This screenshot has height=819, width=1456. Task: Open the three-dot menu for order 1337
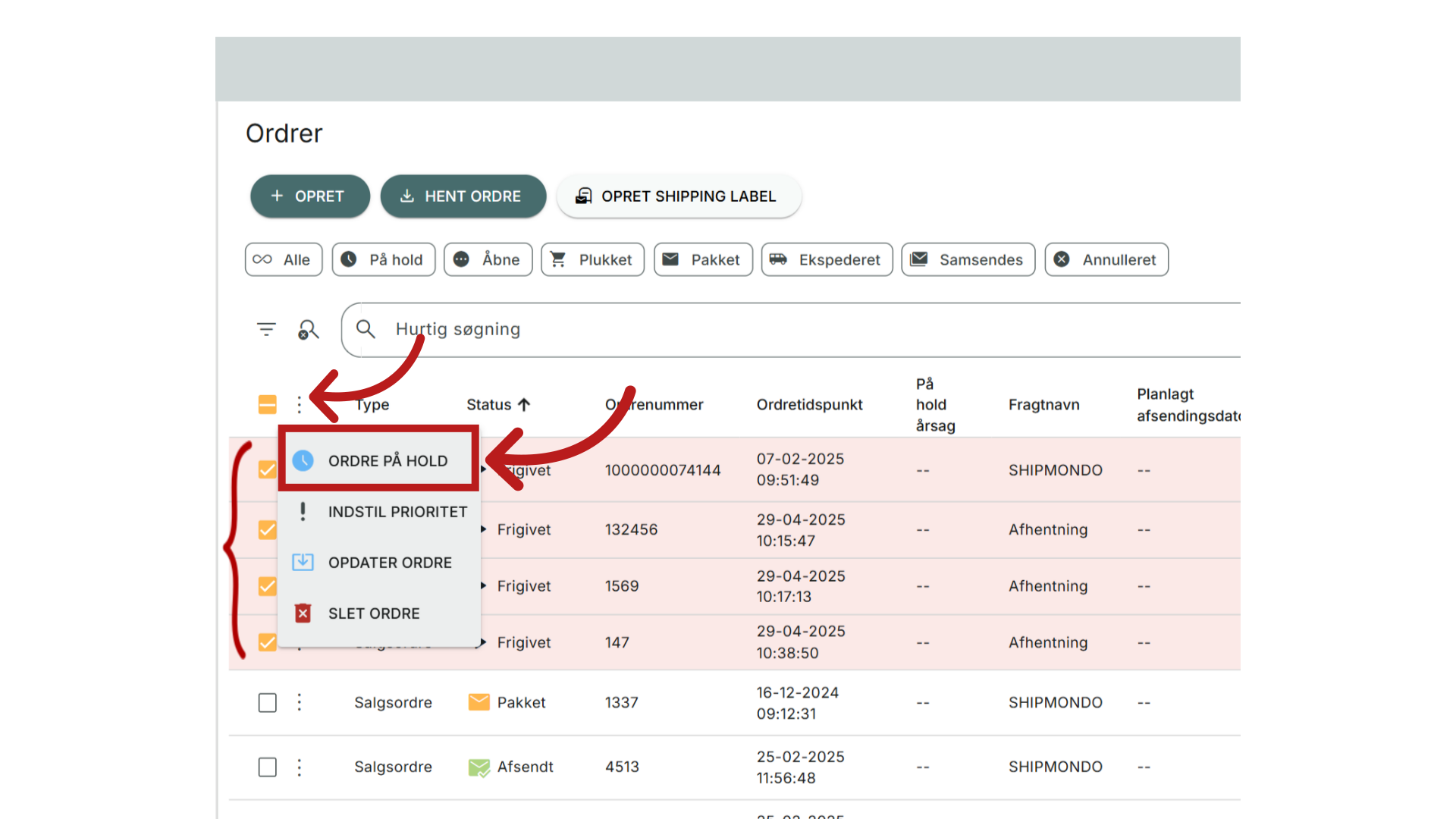(x=300, y=702)
